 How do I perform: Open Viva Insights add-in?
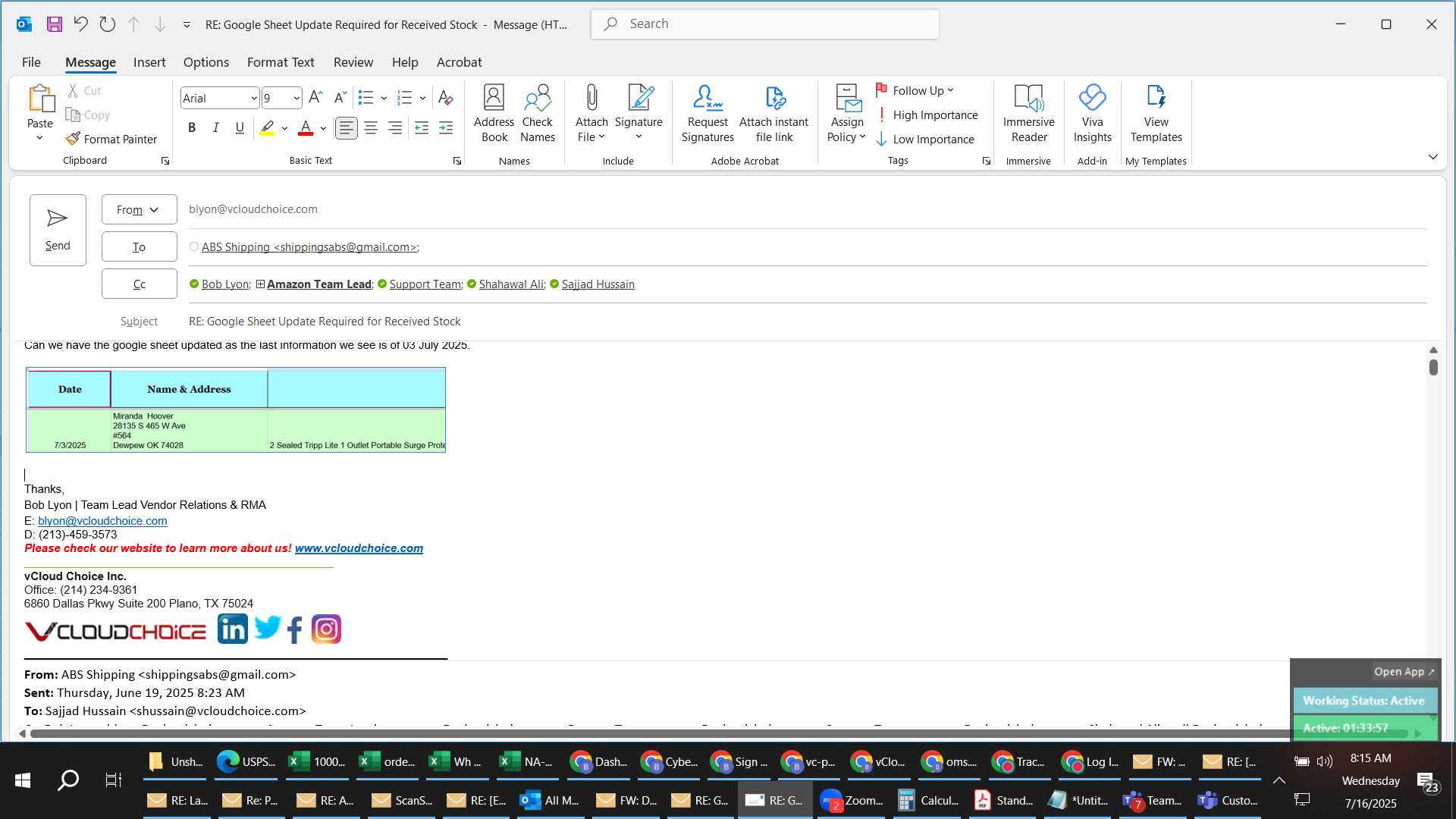coord(1092,113)
